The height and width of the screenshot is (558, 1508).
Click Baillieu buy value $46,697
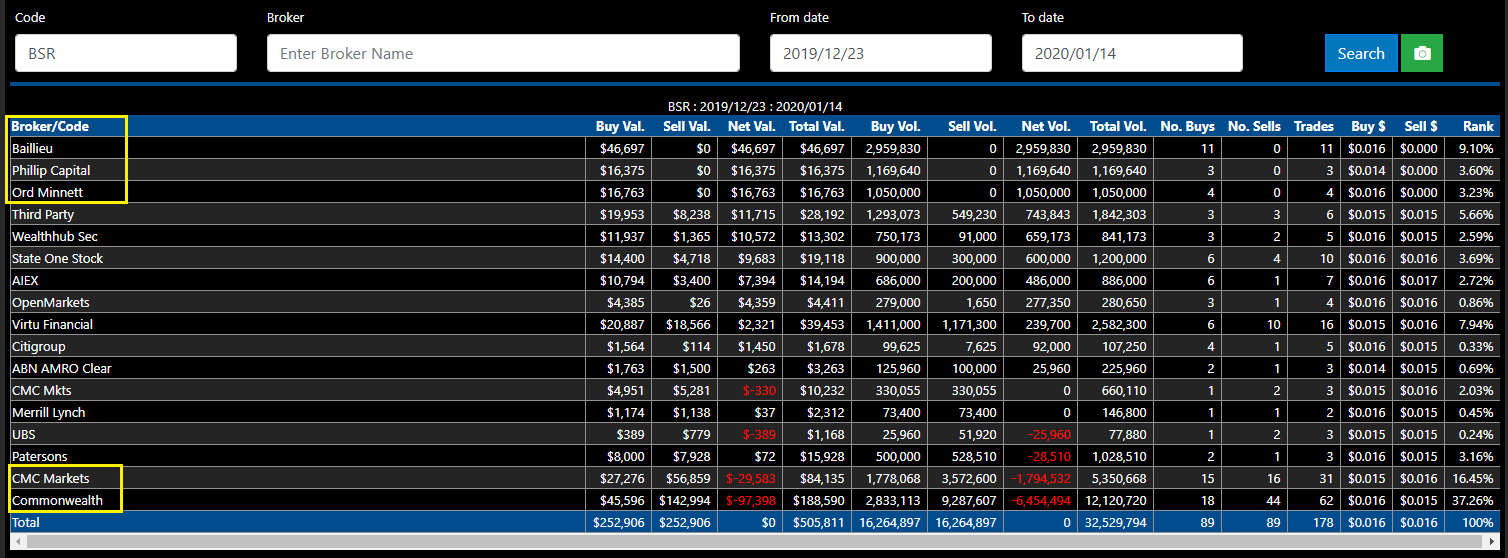tap(623, 148)
